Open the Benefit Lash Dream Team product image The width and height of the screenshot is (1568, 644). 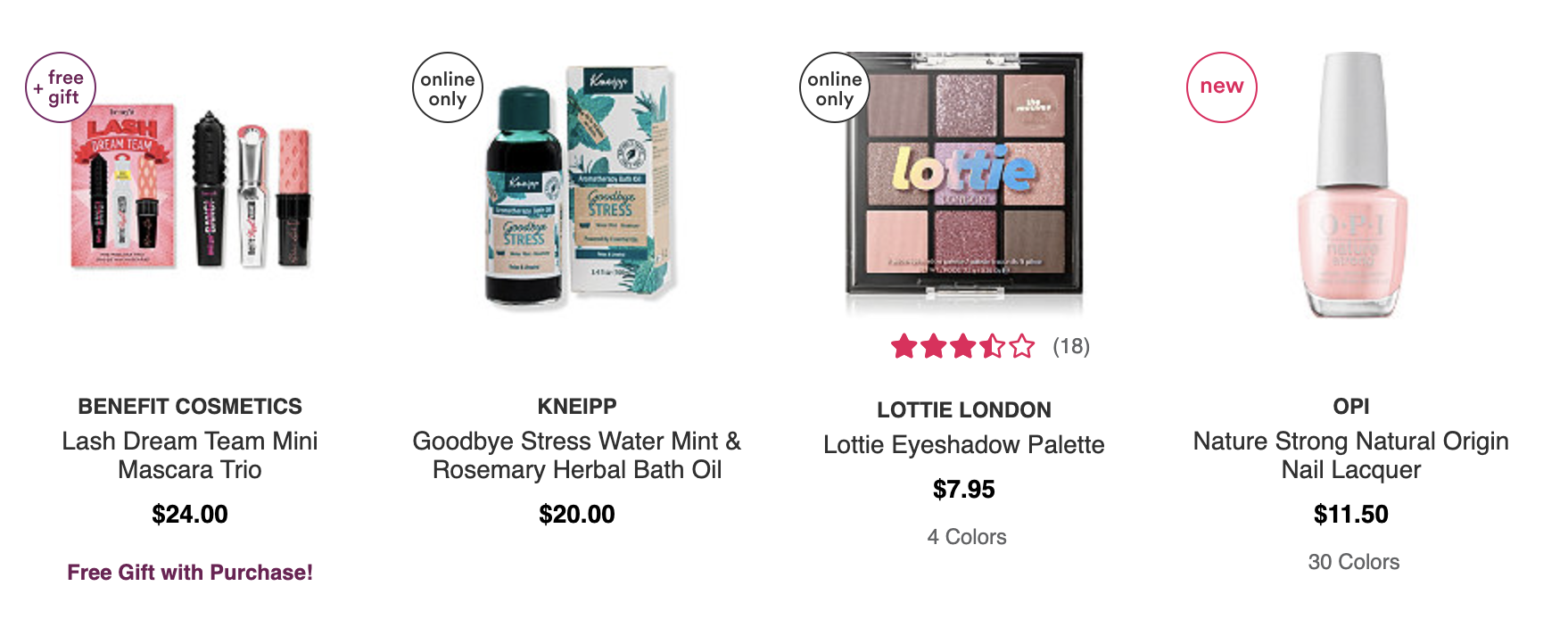tap(191, 187)
